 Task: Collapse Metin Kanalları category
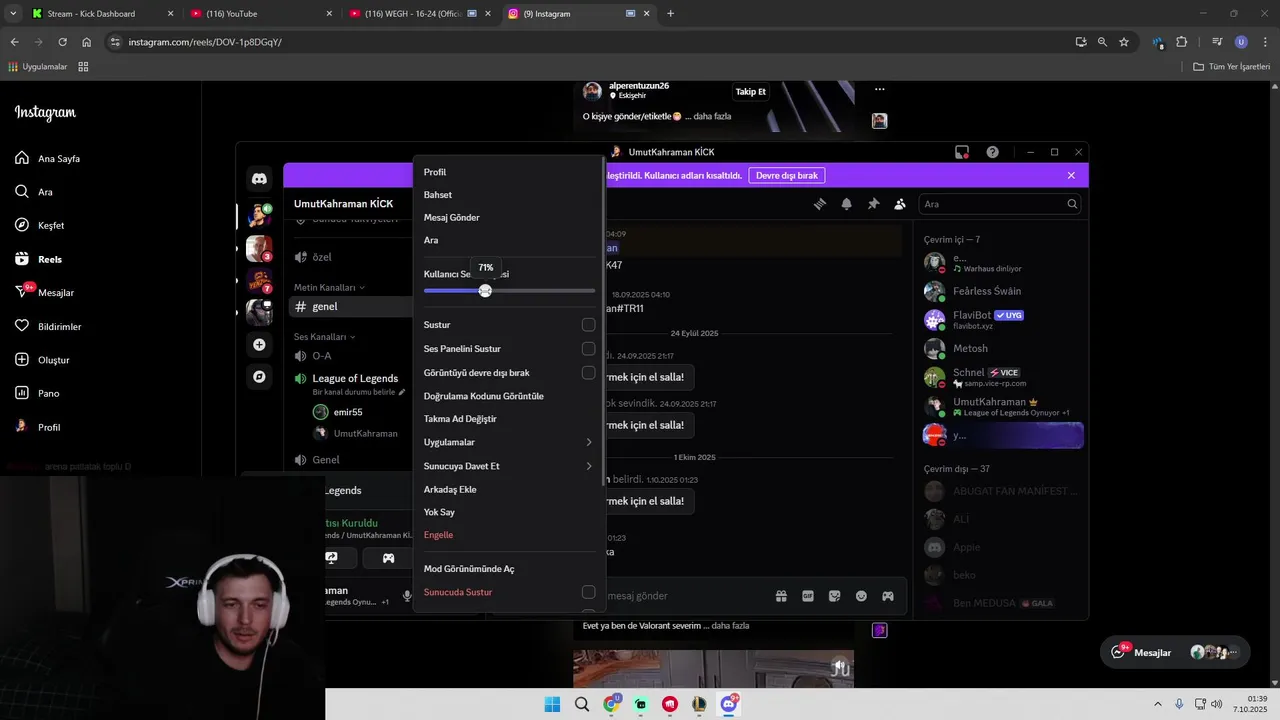point(329,287)
